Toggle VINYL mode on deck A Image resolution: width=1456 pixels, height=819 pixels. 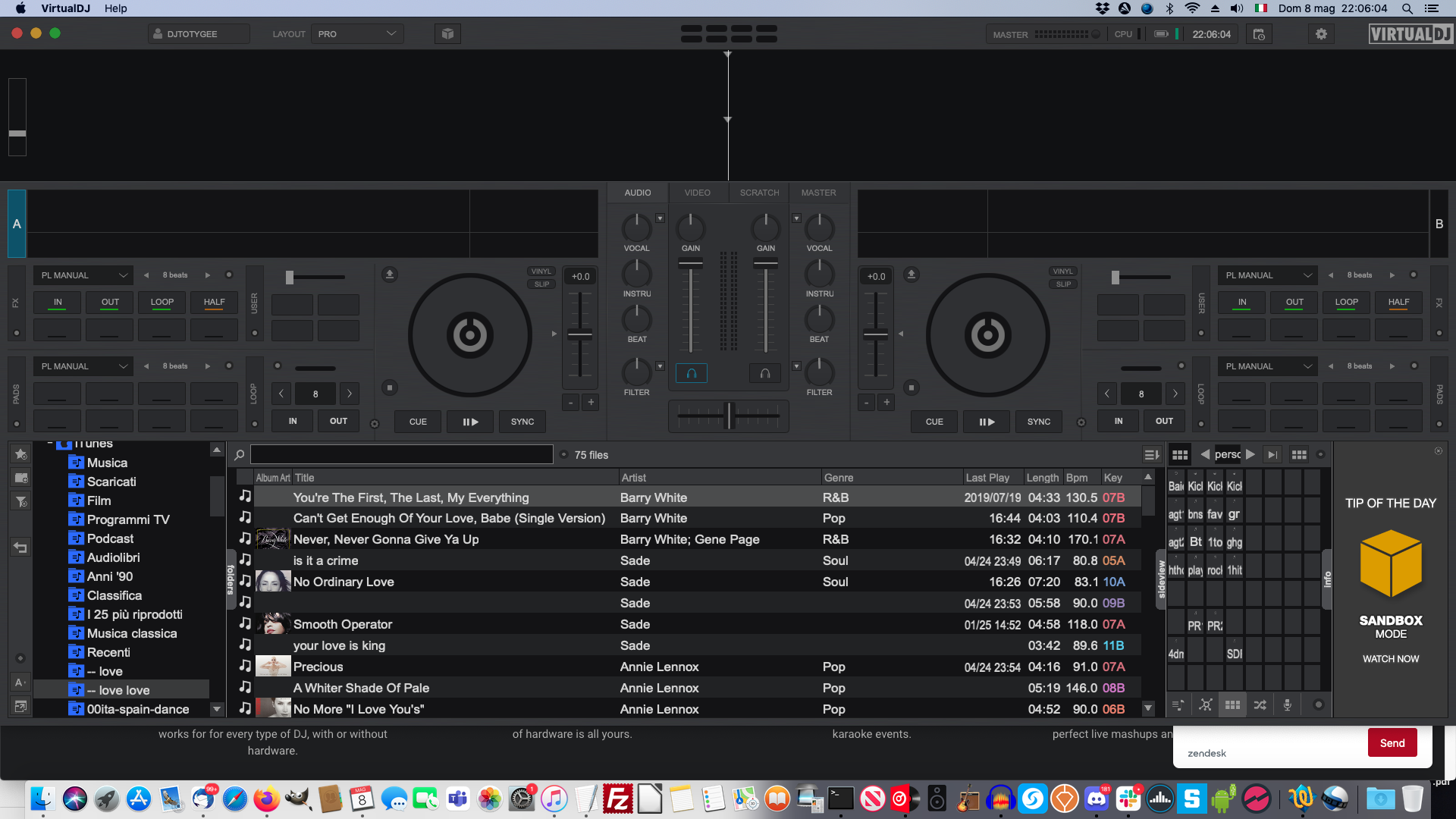point(541,271)
